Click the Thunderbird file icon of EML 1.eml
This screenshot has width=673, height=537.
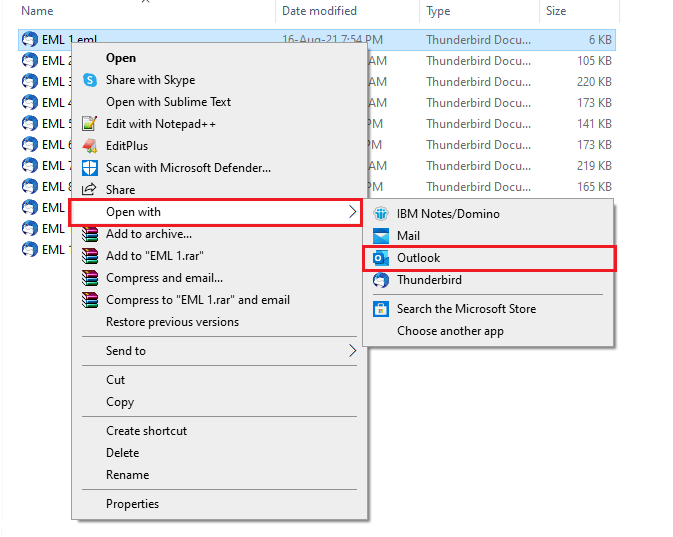(x=30, y=39)
